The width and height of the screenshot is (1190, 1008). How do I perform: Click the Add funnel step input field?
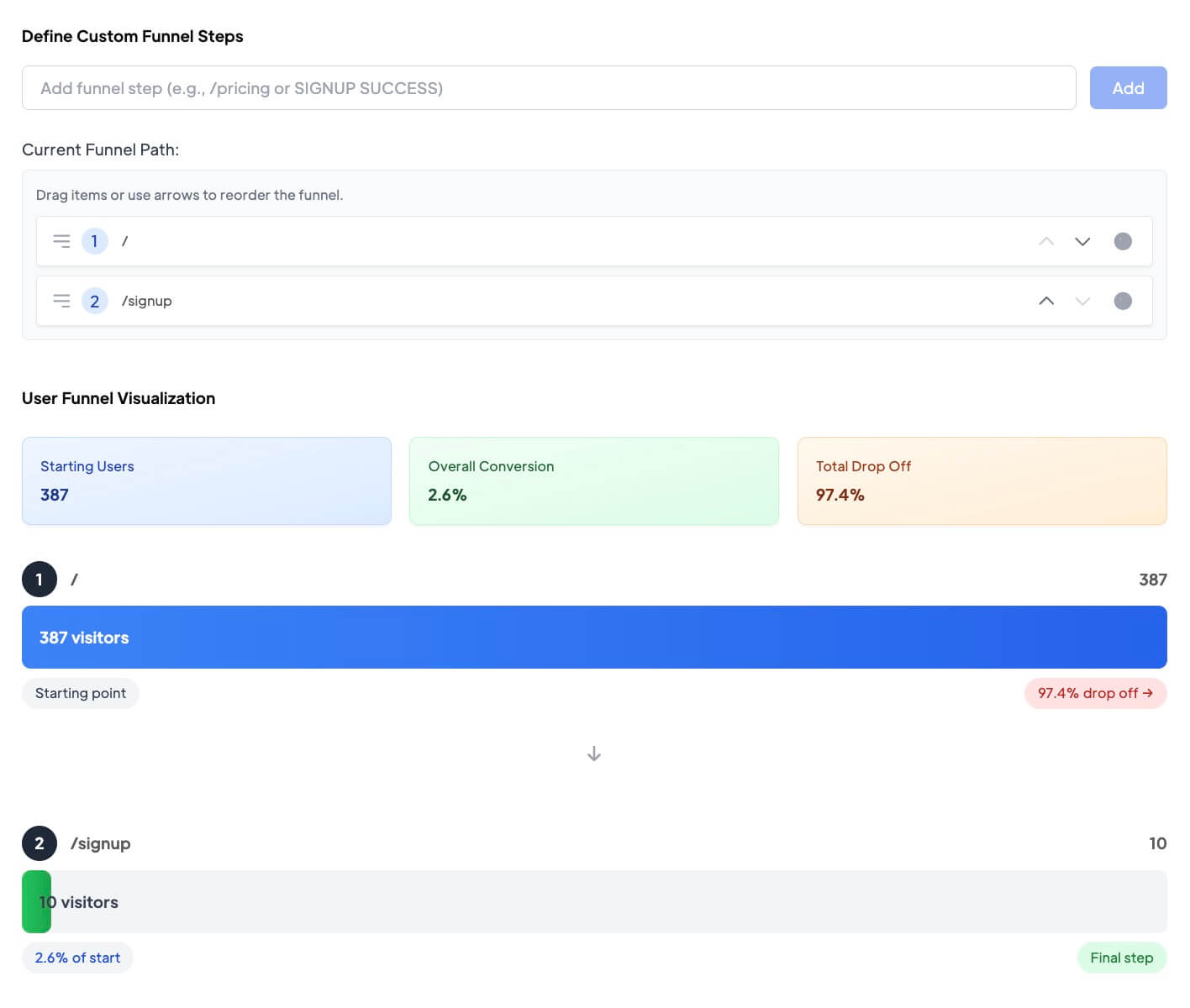549,88
